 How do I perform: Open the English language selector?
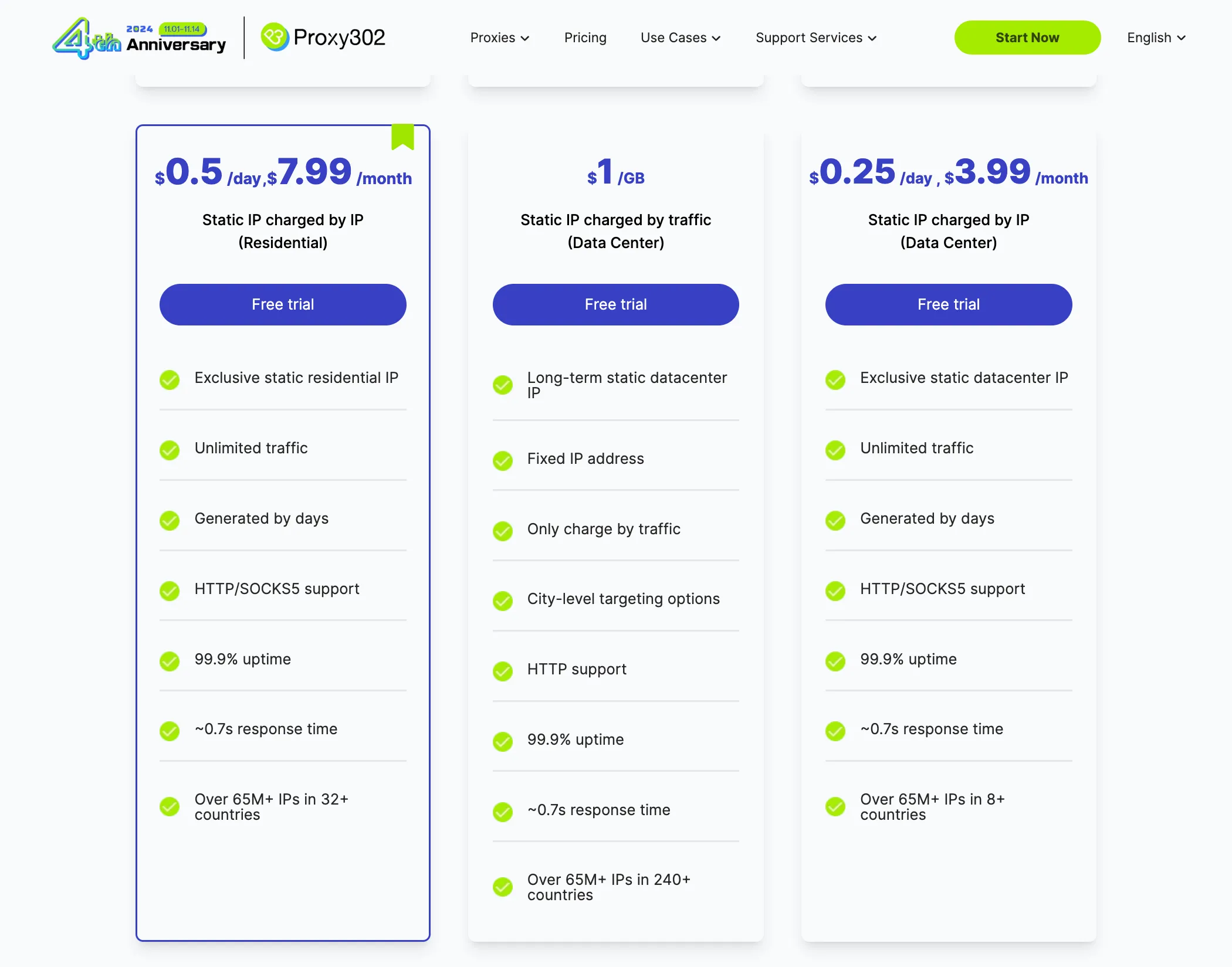(x=1156, y=38)
